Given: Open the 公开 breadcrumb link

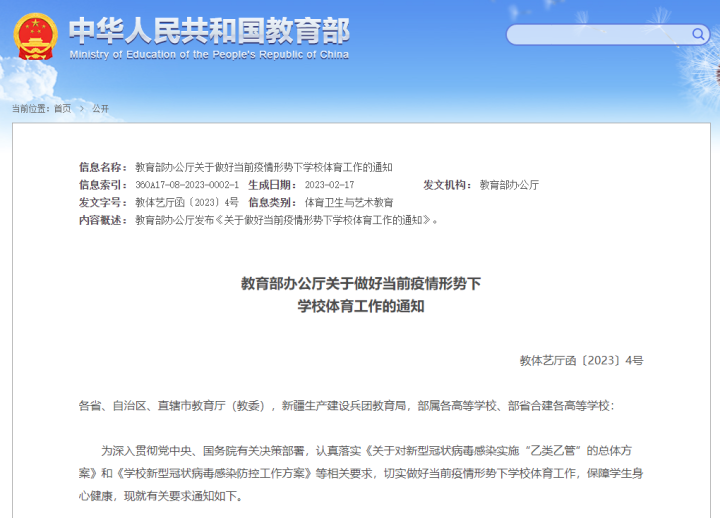Looking at the screenshot, I should pos(100,108).
